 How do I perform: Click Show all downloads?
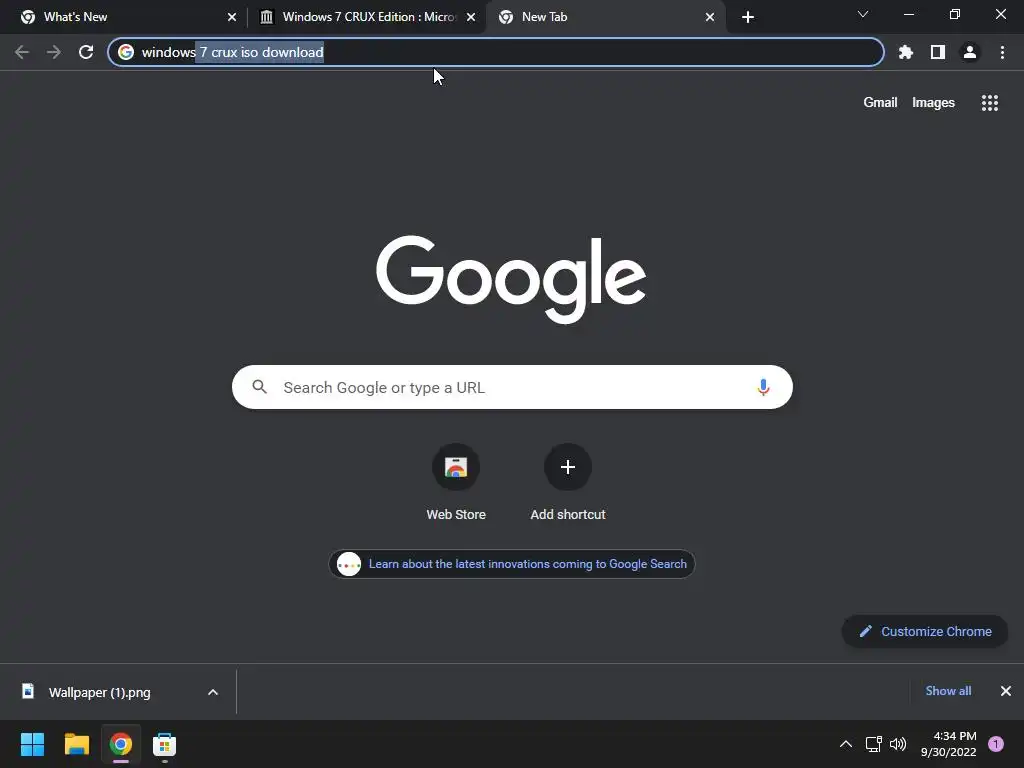(948, 691)
